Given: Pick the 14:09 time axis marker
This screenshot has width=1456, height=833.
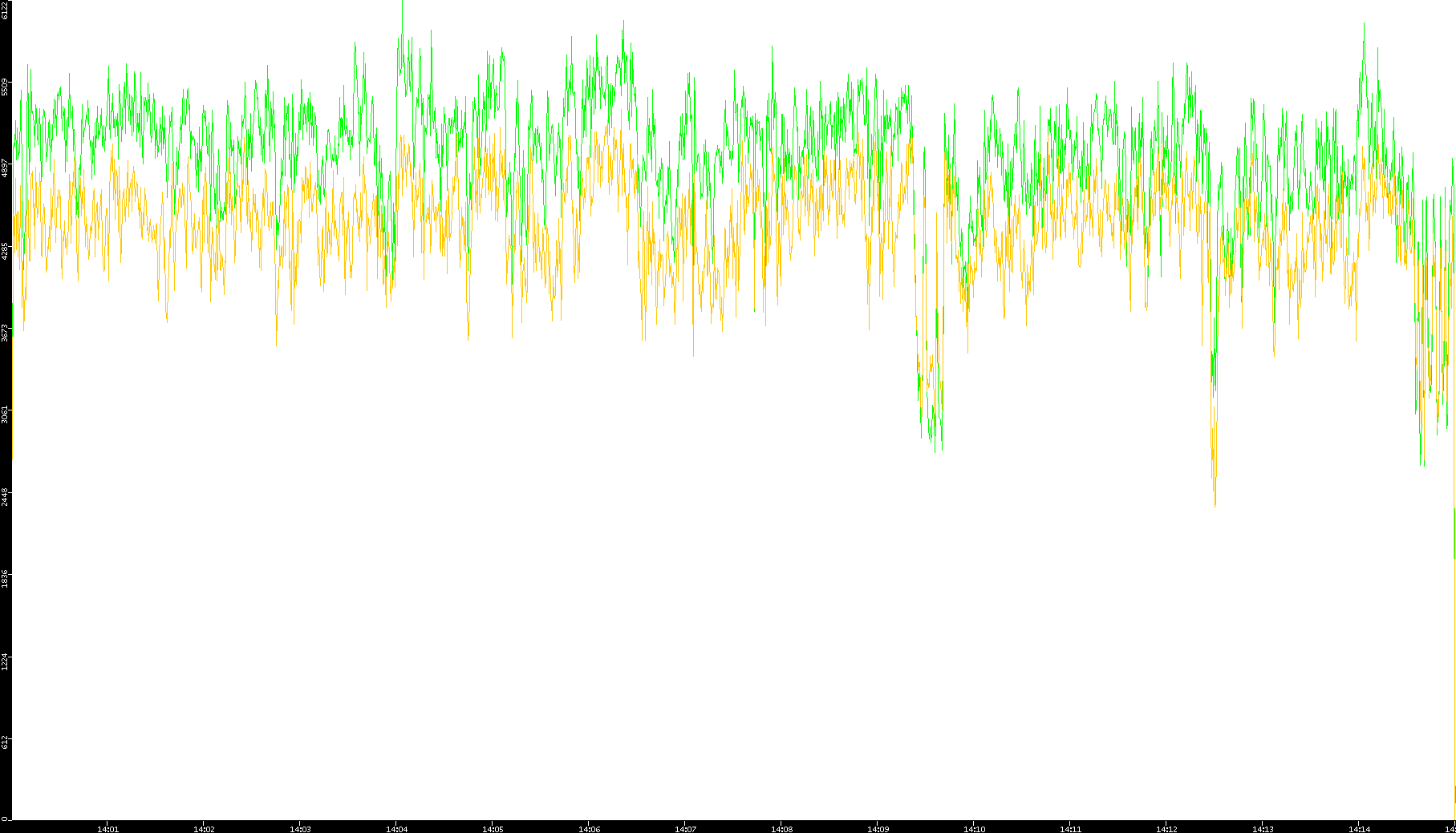Looking at the screenshot, I should tap(878, 829).
